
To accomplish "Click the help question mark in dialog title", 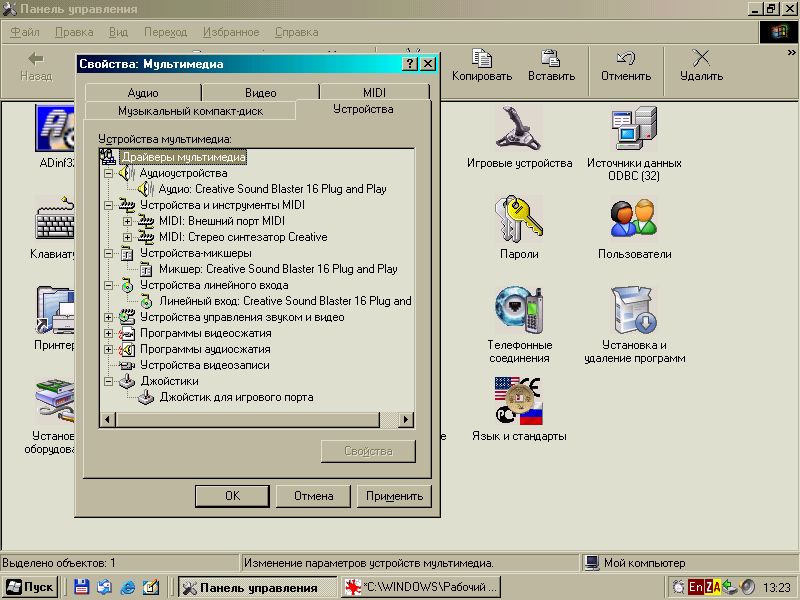I will [410, 64].
